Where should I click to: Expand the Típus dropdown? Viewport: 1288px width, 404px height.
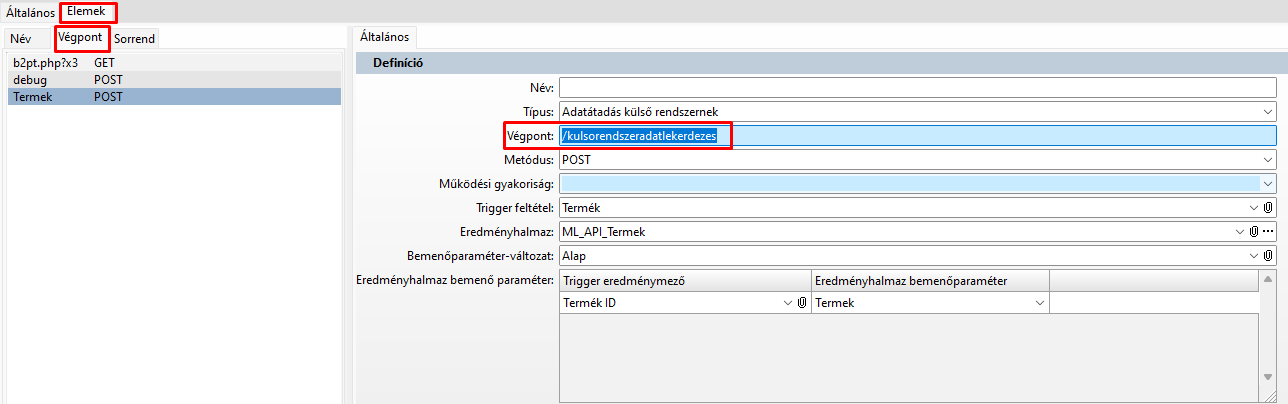[x=1268, y=112]
